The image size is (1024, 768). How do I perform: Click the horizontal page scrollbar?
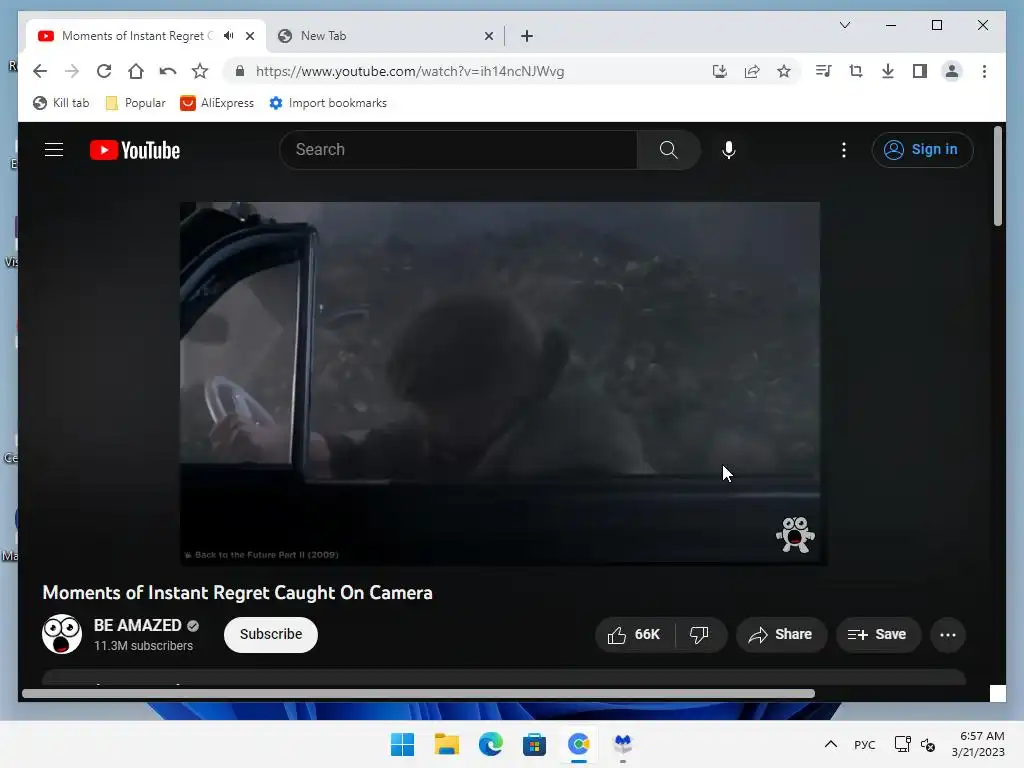click(418, 694)
